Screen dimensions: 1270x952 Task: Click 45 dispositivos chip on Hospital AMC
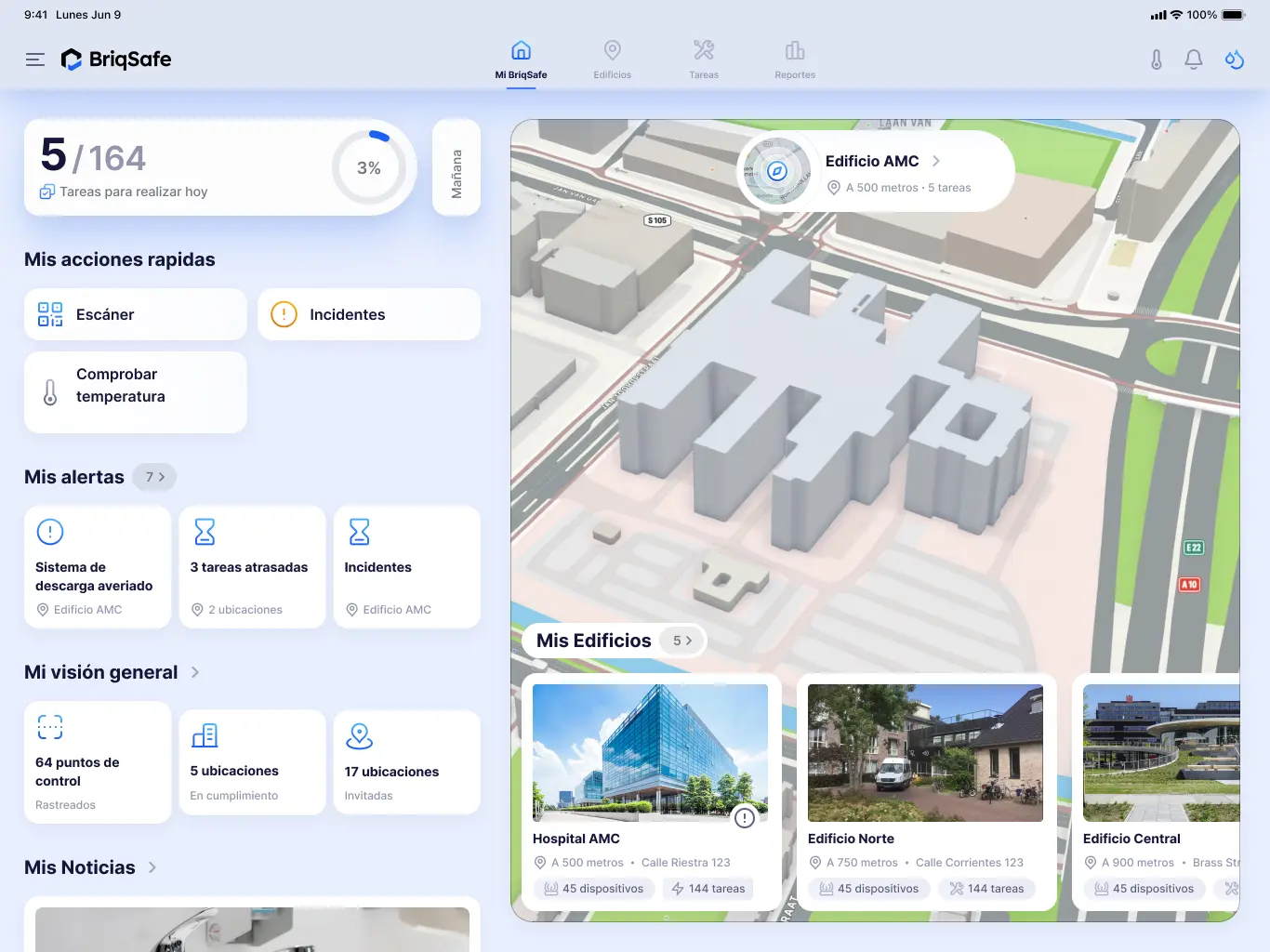pyautogui.click(x=593, y=889)
